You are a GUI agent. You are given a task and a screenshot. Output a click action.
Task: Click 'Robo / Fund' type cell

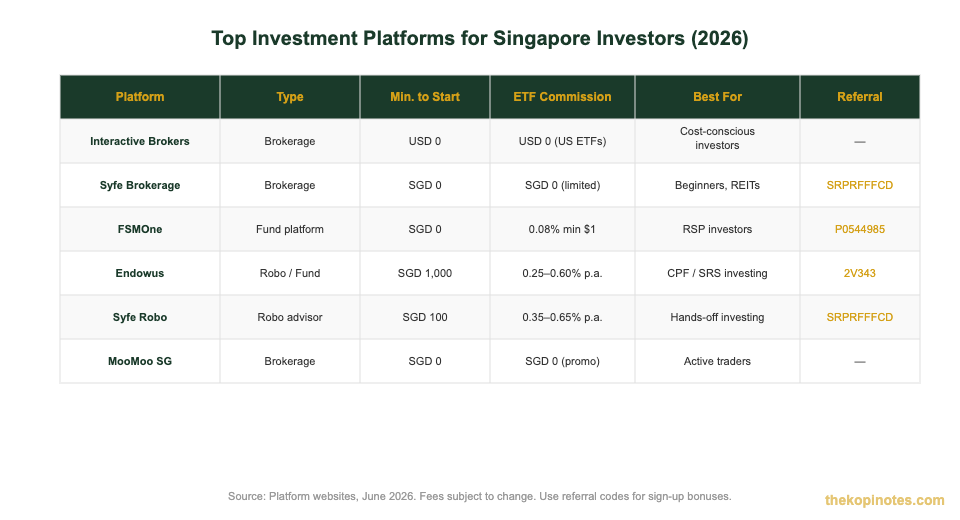coord(290,273)
